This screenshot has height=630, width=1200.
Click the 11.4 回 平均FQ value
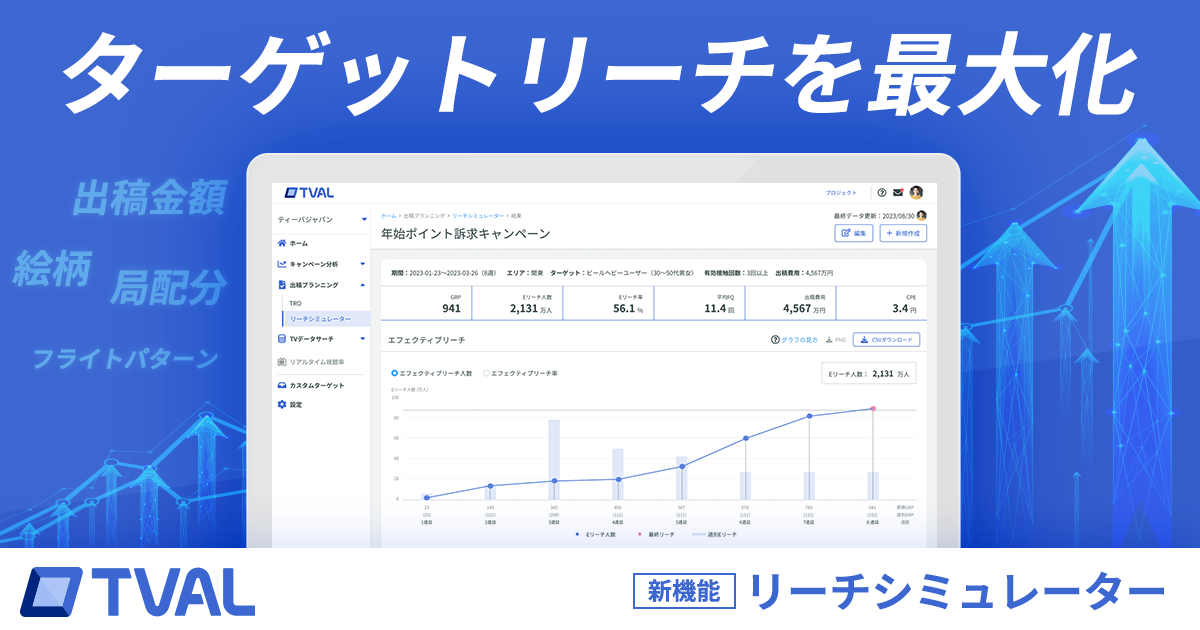click(x=719, y=309)
